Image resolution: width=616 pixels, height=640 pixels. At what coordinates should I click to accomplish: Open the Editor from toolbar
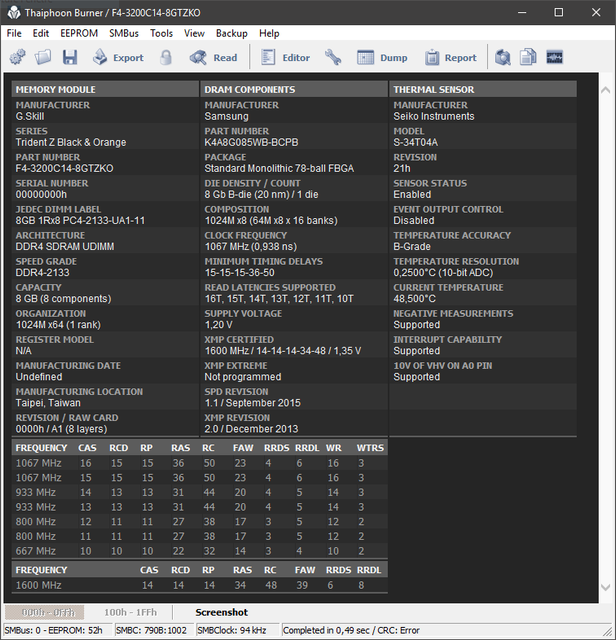click(285, 58)
